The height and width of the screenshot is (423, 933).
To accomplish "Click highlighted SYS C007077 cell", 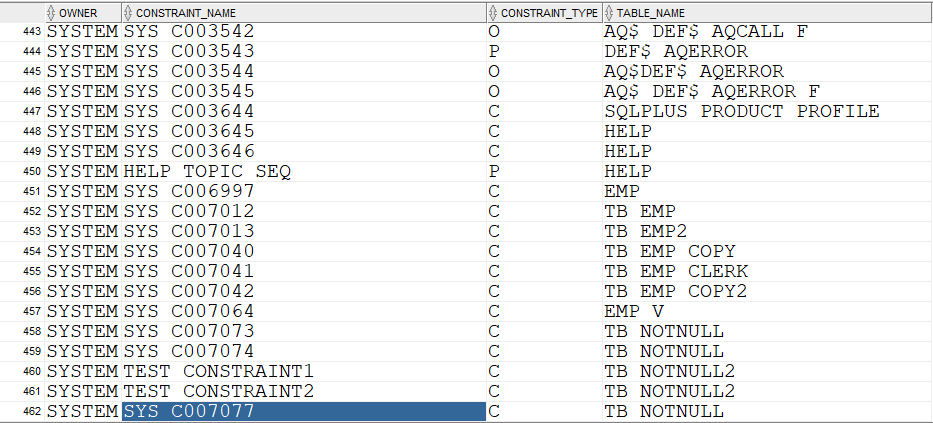I will point(304,411).
